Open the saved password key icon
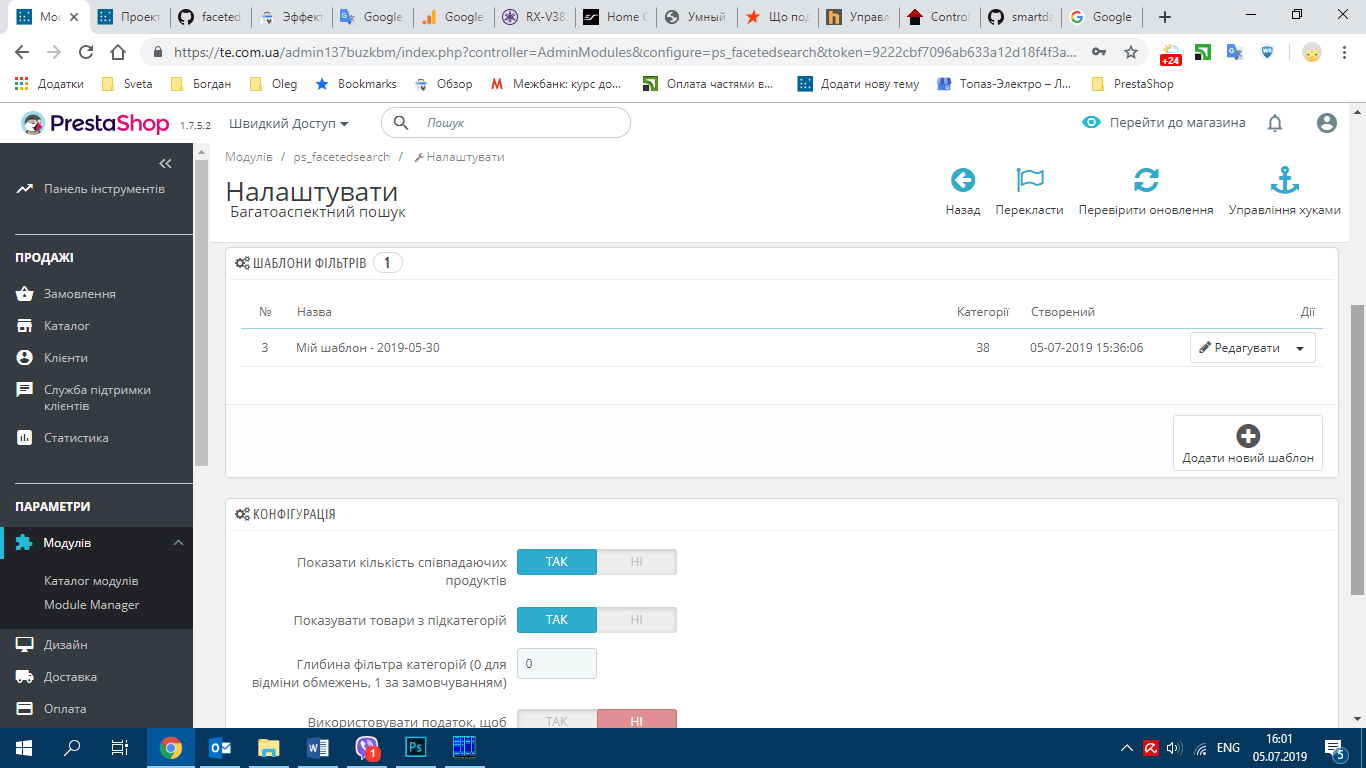Viewport: 1366px width, 768px height. [1099, 52]
